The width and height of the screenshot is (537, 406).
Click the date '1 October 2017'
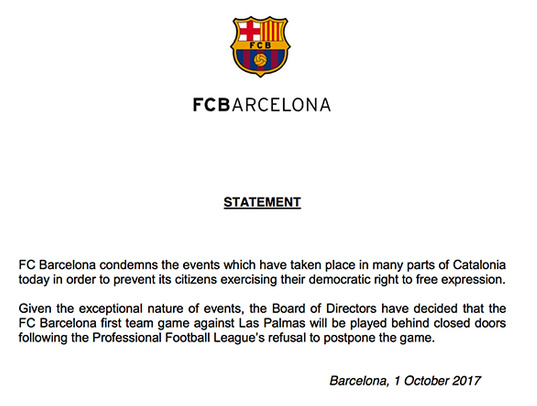437,381
